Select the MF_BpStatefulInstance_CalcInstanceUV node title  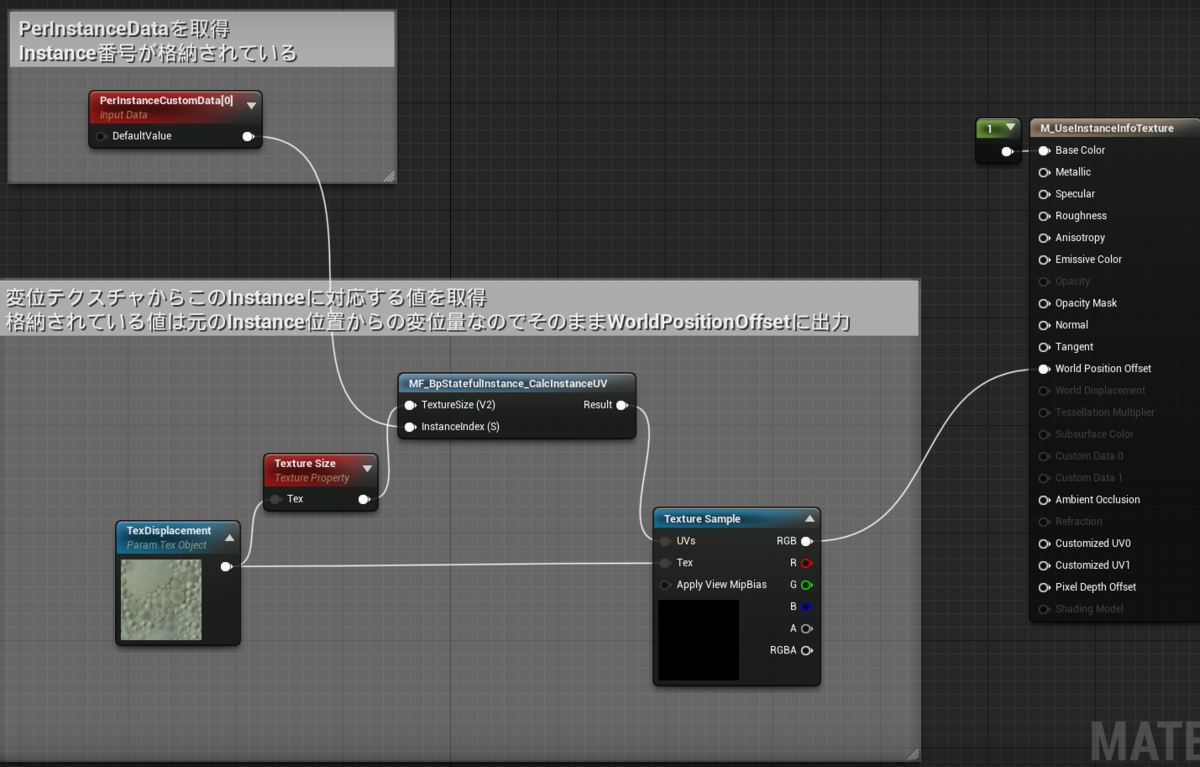tap(508, 383)
